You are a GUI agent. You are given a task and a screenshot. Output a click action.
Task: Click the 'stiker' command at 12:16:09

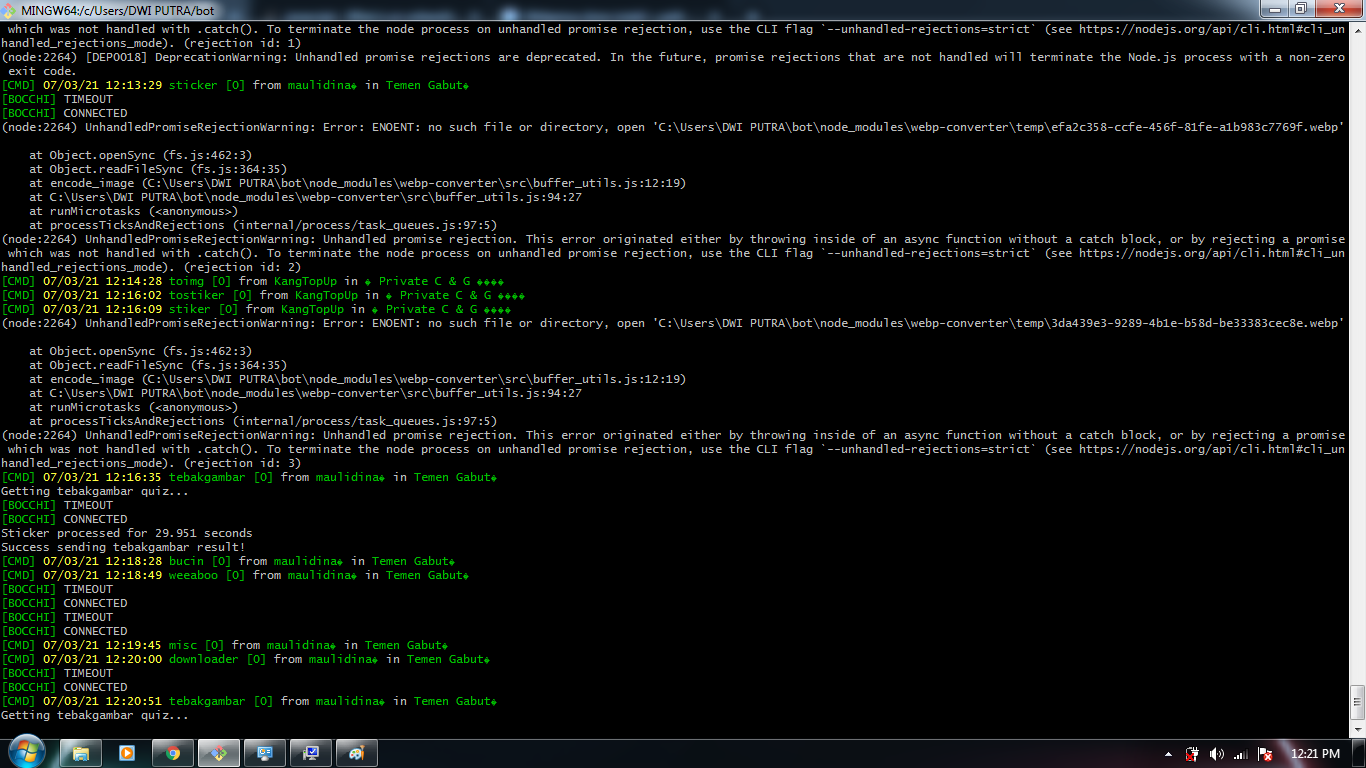click(x=189, y=309)
